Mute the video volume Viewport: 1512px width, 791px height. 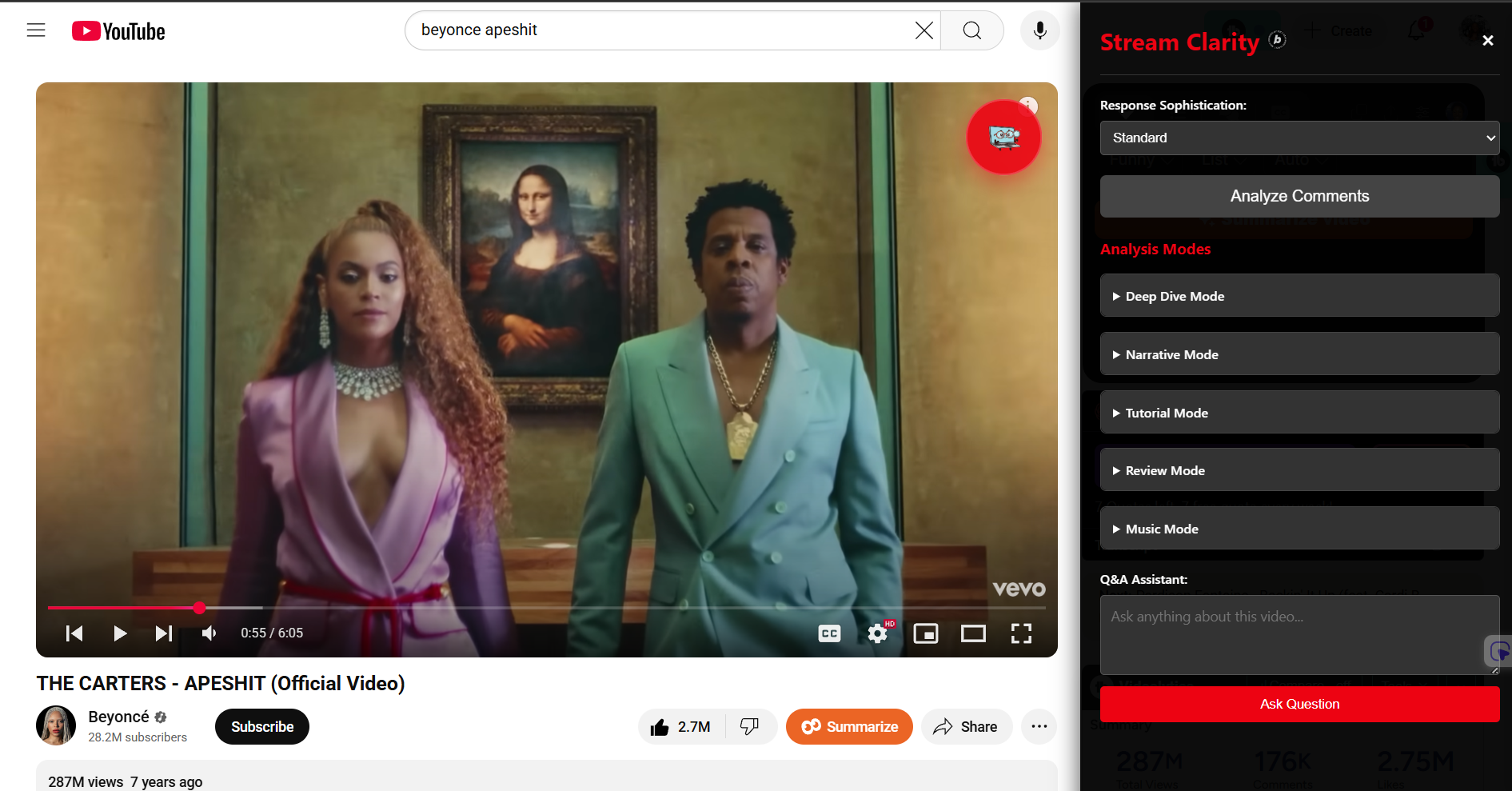209,633
